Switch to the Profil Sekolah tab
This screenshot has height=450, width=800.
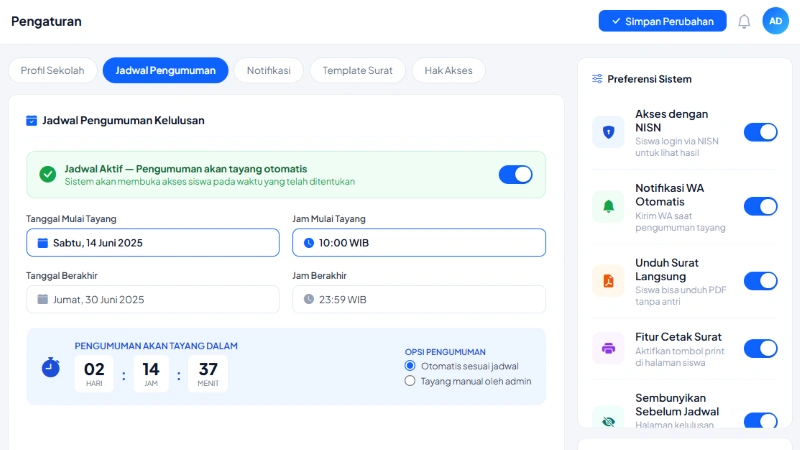point(53,70)
